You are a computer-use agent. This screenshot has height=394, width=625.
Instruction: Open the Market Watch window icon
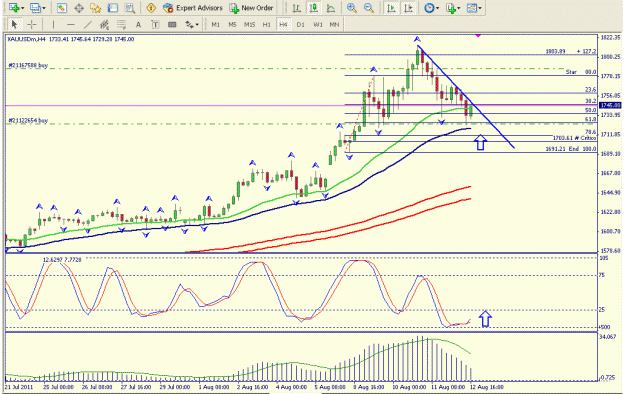(x=62, y=8)
